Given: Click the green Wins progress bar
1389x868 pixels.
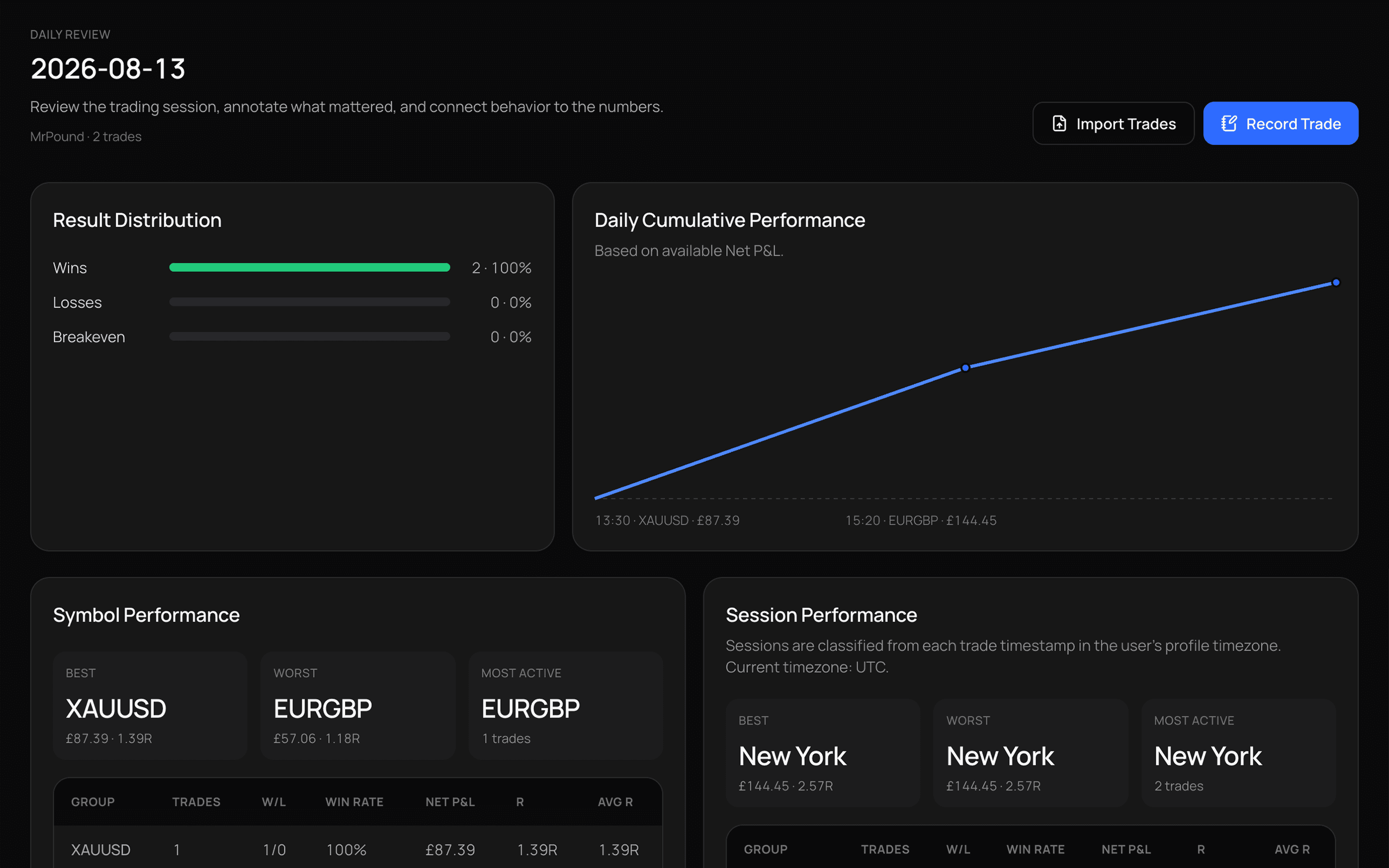Looking at the screenshot, I should [x=309, y=267].
